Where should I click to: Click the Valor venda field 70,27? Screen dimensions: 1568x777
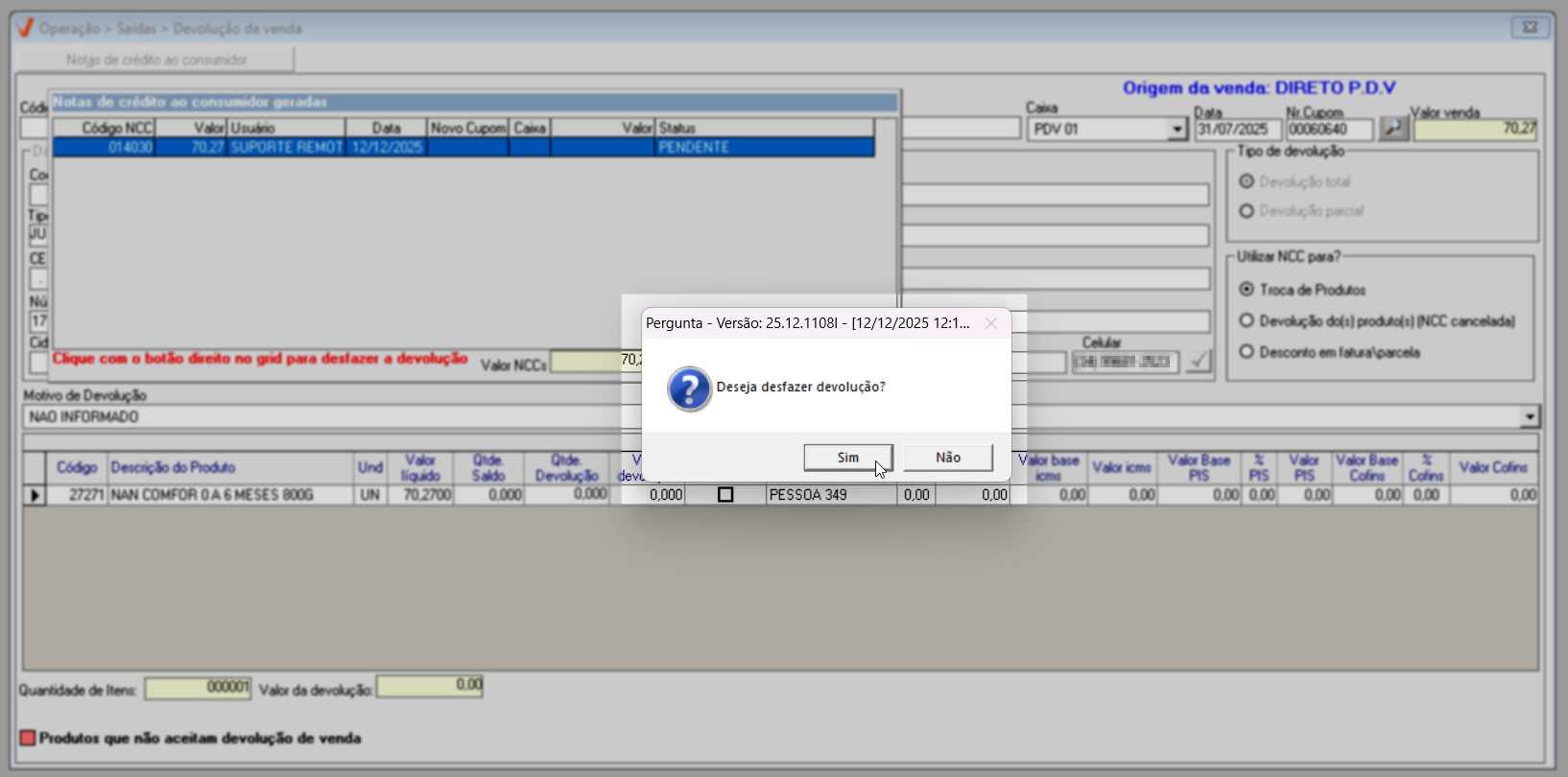[1476, 129]
